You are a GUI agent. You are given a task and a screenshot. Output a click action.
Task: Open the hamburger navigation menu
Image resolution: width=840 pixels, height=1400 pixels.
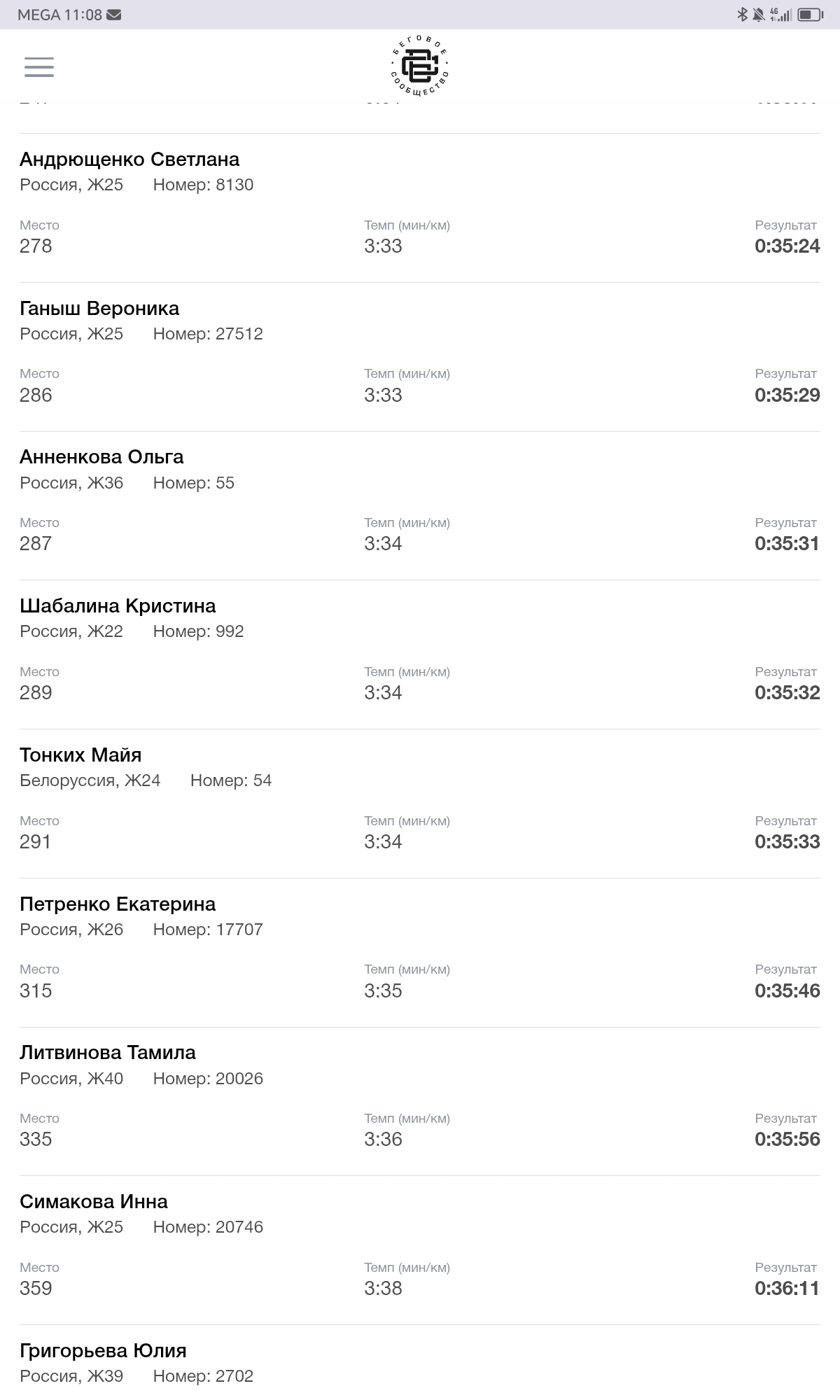point(39,66)
